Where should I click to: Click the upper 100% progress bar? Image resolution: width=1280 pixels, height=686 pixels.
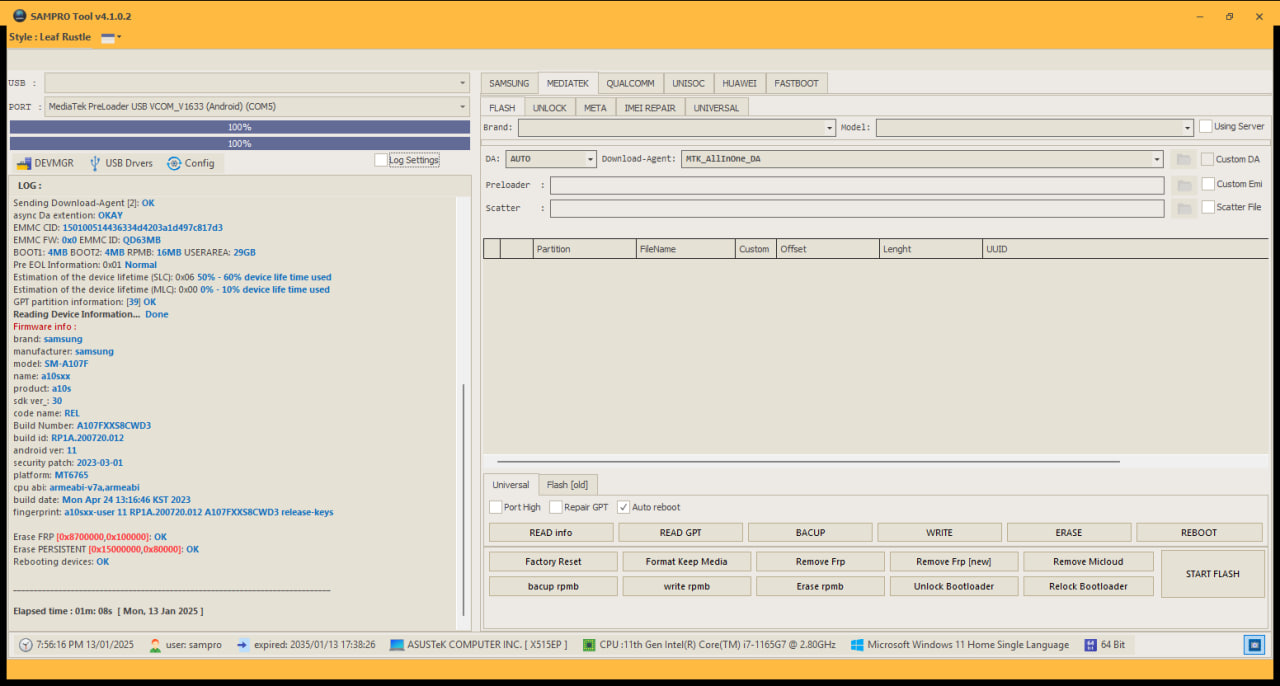click(240, 127)
